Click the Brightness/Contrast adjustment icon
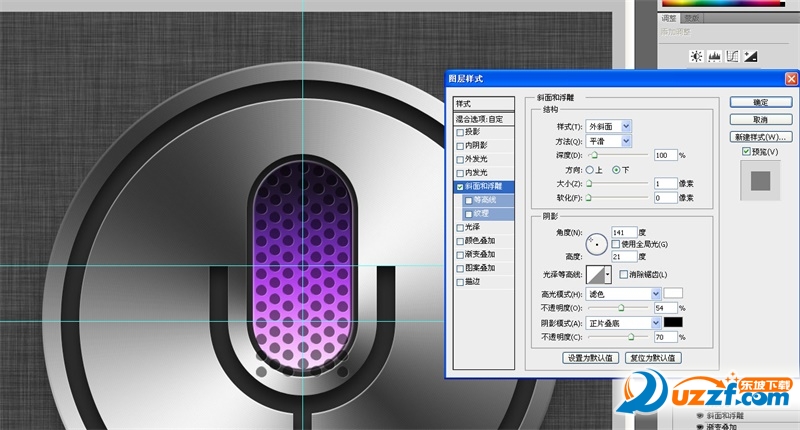 click(x=696, y=56)
